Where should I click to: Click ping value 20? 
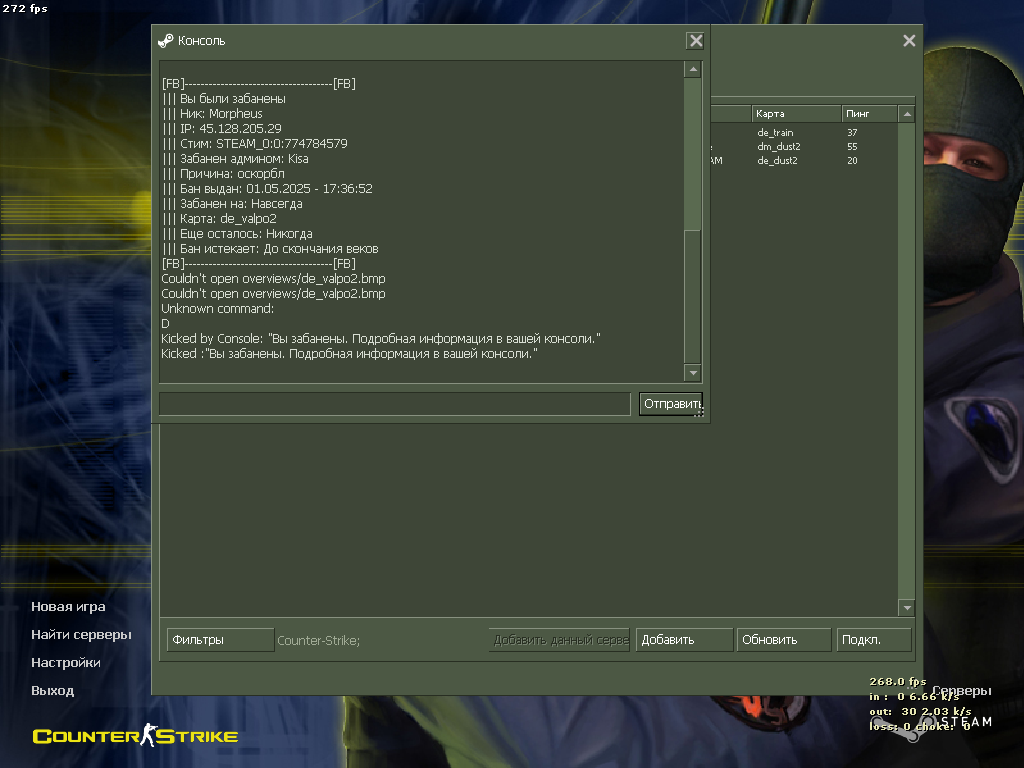pyautogui.click(x=852, y=161)
